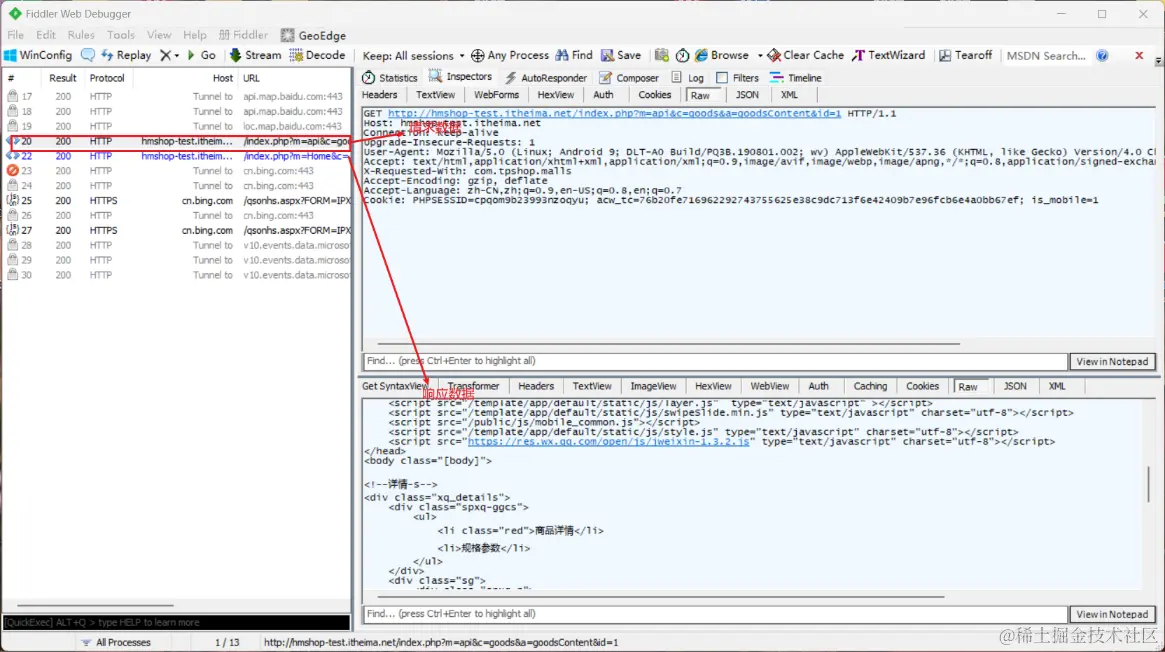Select Any Process target picker

tap(510, 55)
